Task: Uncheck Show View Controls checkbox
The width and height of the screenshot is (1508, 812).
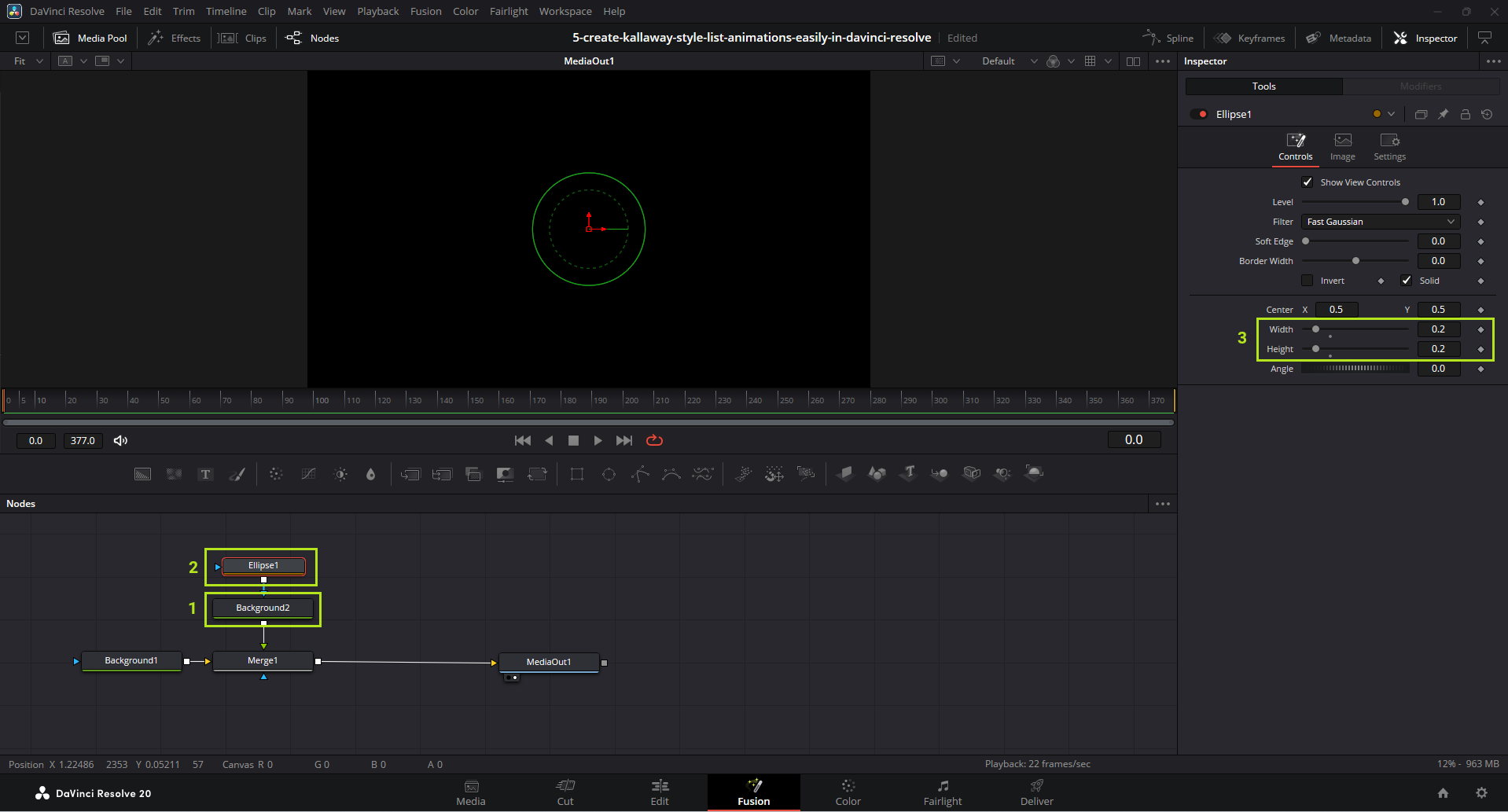Action: [1308, 182]
